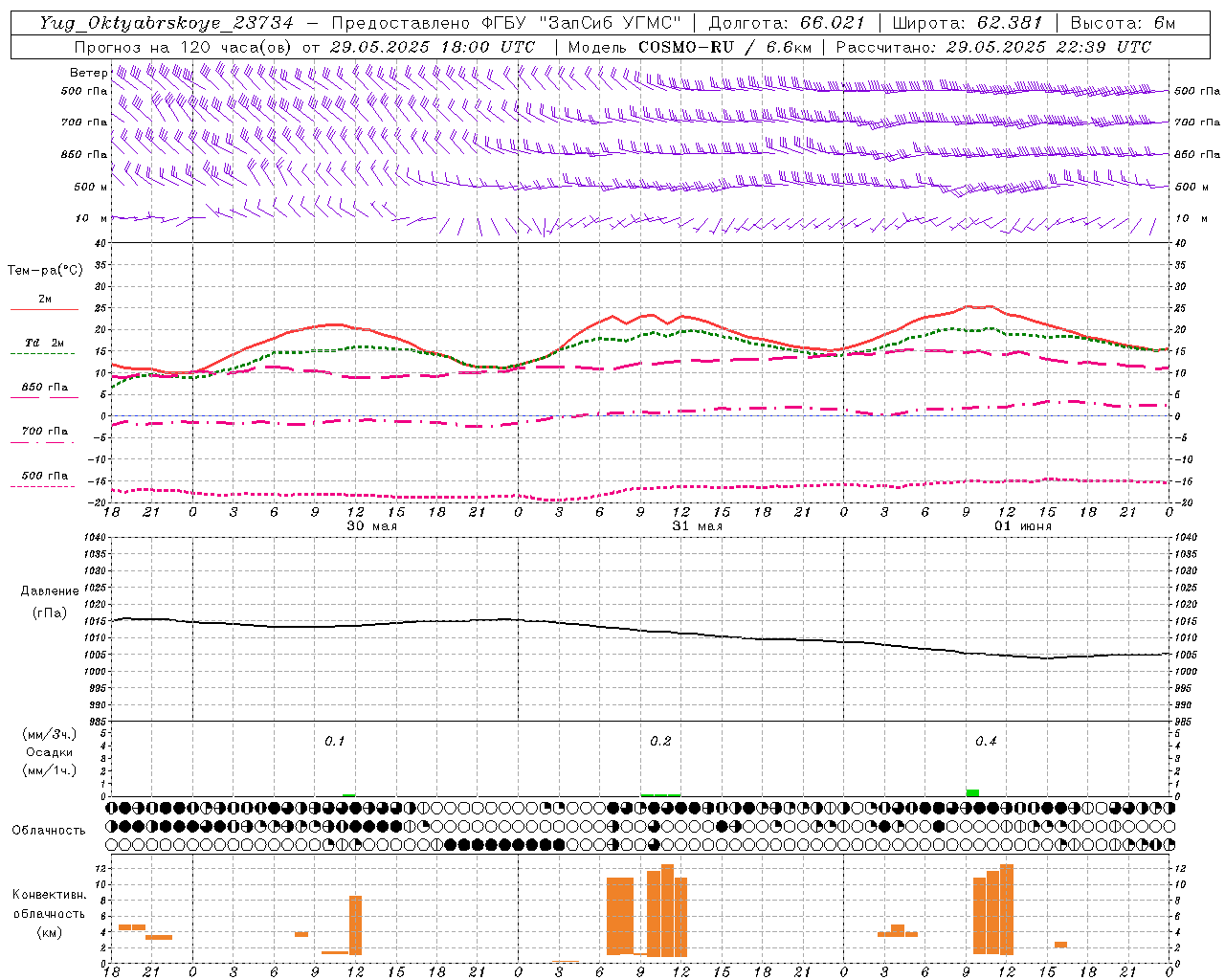1225x980 pixels.
Task: Click the Осадки precipitation label
Action: 50,752
